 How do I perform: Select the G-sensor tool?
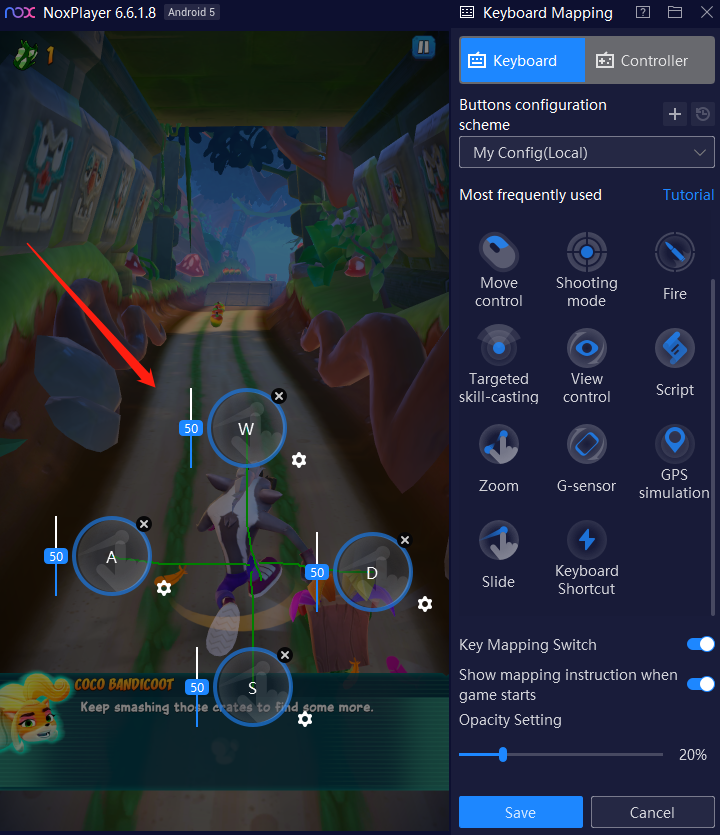point(586,459)
